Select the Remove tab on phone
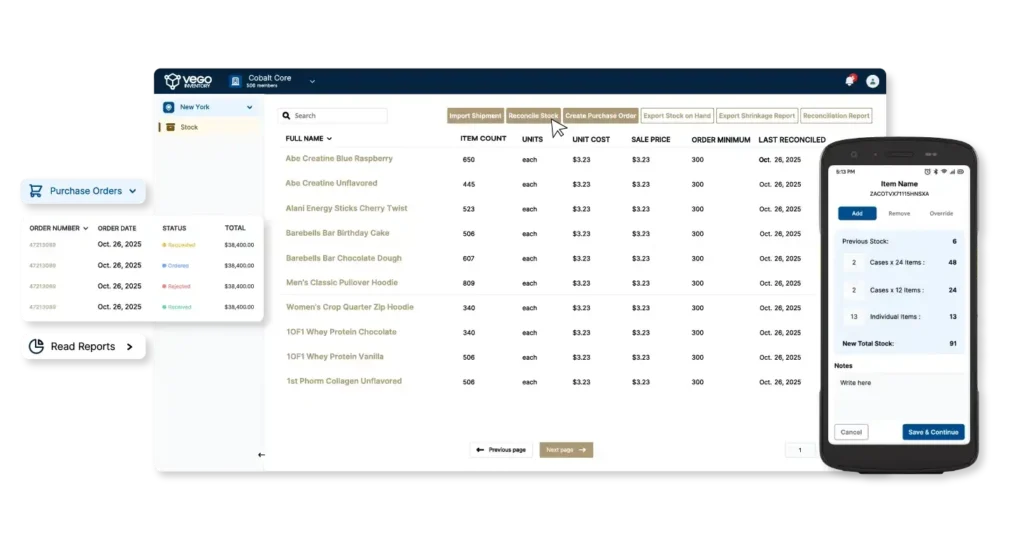The height and width of the screenshot is (555, 1024). (x=899, y=214)
